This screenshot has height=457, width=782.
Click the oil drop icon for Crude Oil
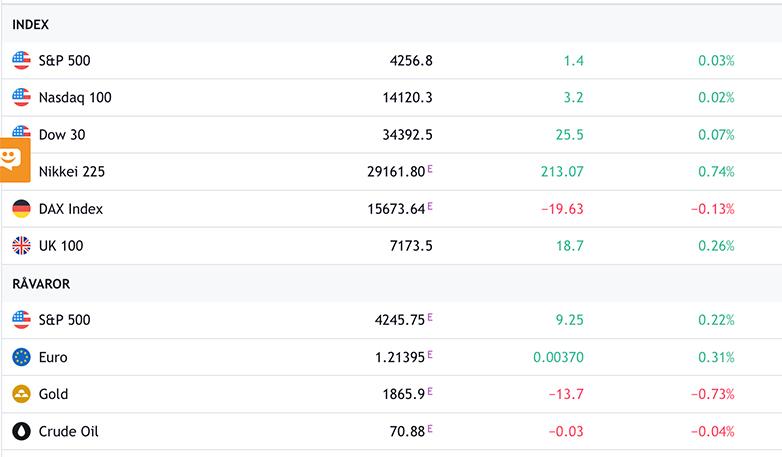point(21,432)
